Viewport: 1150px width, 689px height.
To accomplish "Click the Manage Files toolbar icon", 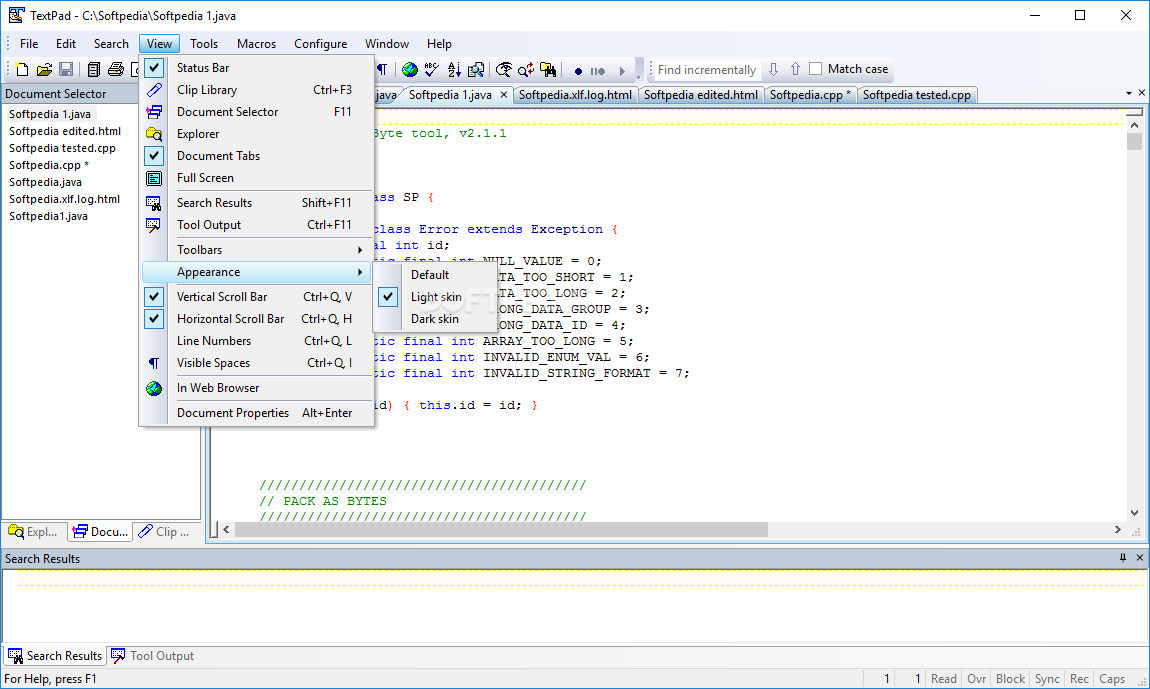I will [x=93, y=70].
